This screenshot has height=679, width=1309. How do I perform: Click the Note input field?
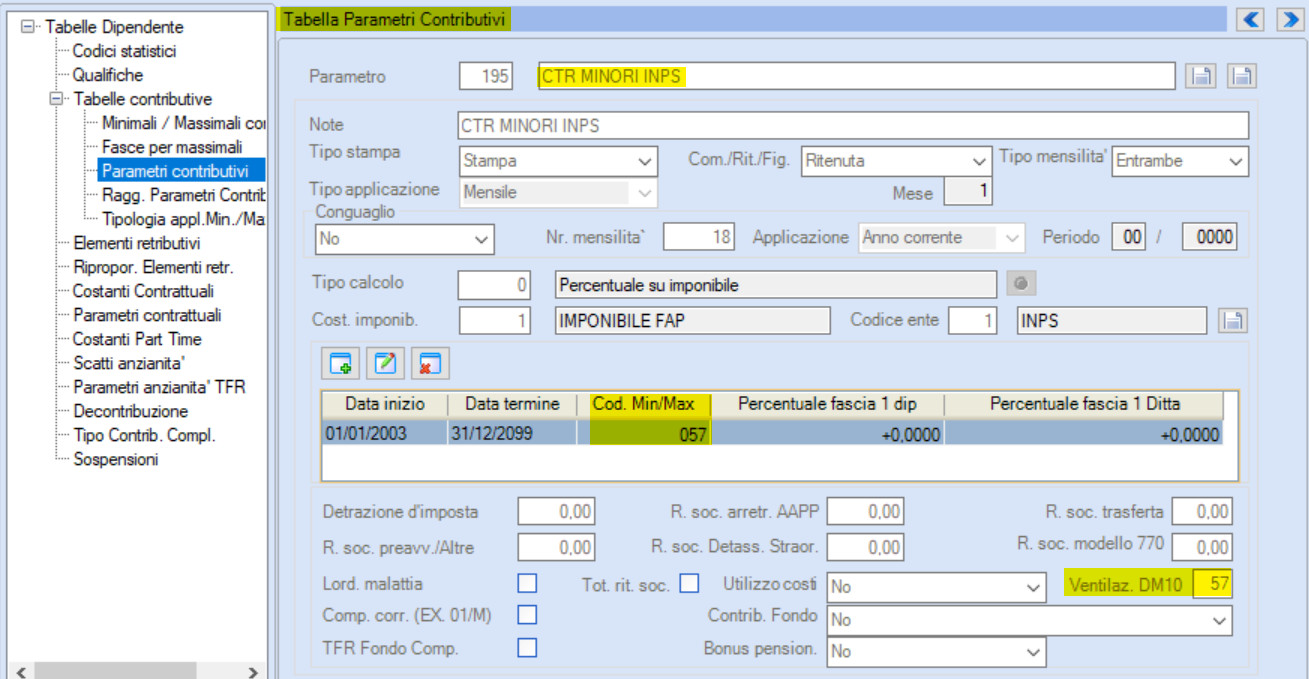click(854, 125)
